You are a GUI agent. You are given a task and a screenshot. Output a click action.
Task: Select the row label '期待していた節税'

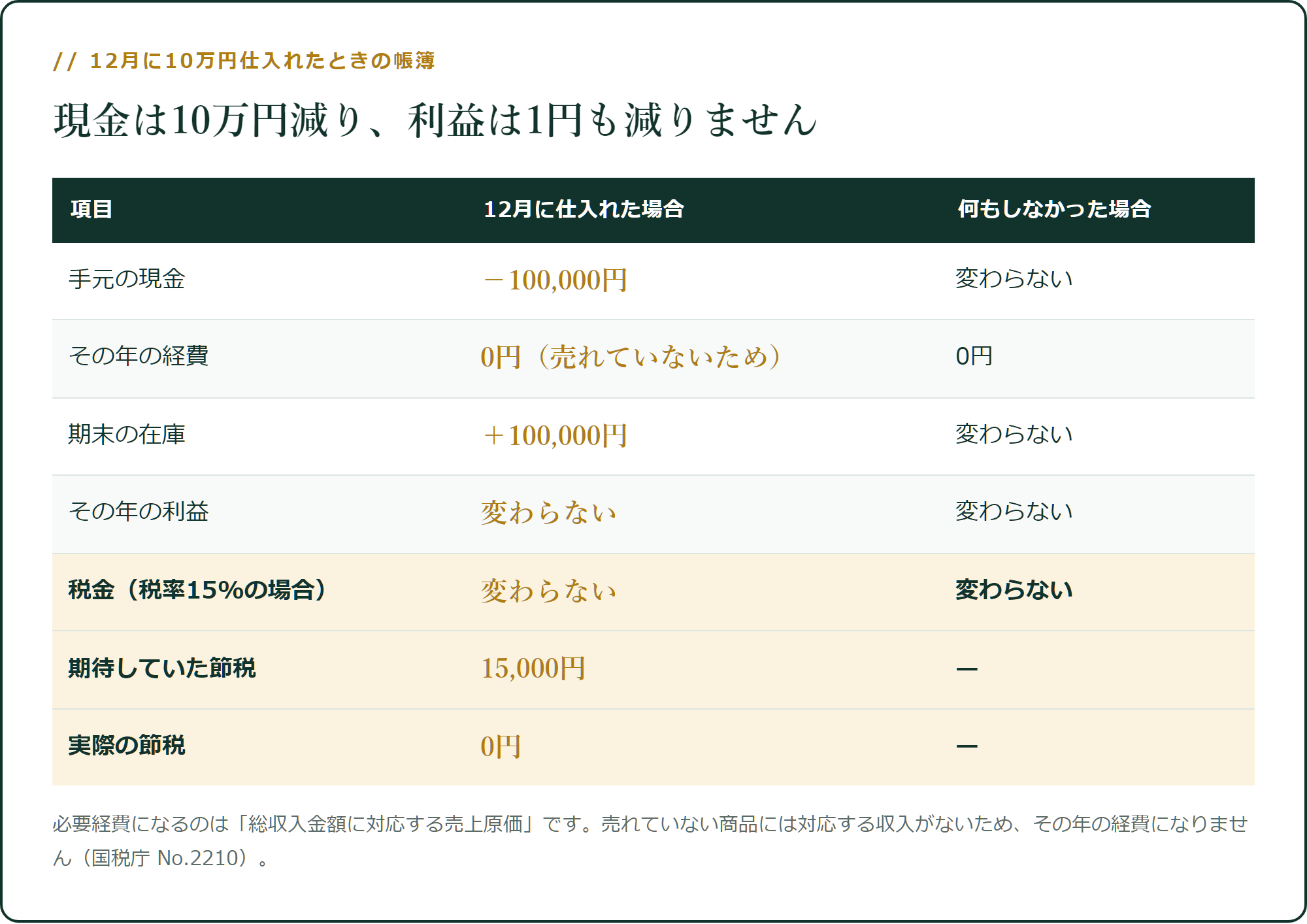point(162,668)
